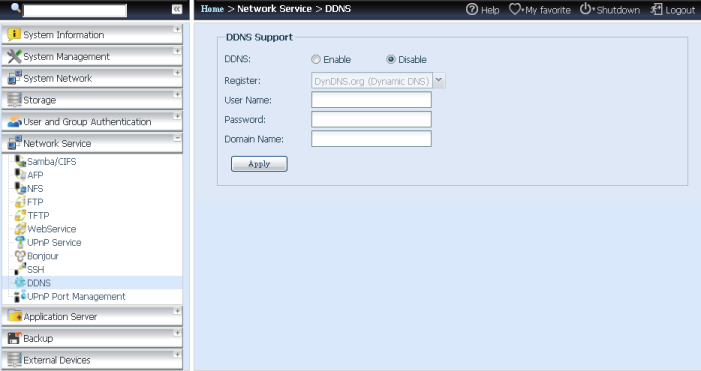Click the Logout icon
This screenshot has width=701, height=371.
click(656, 9)
